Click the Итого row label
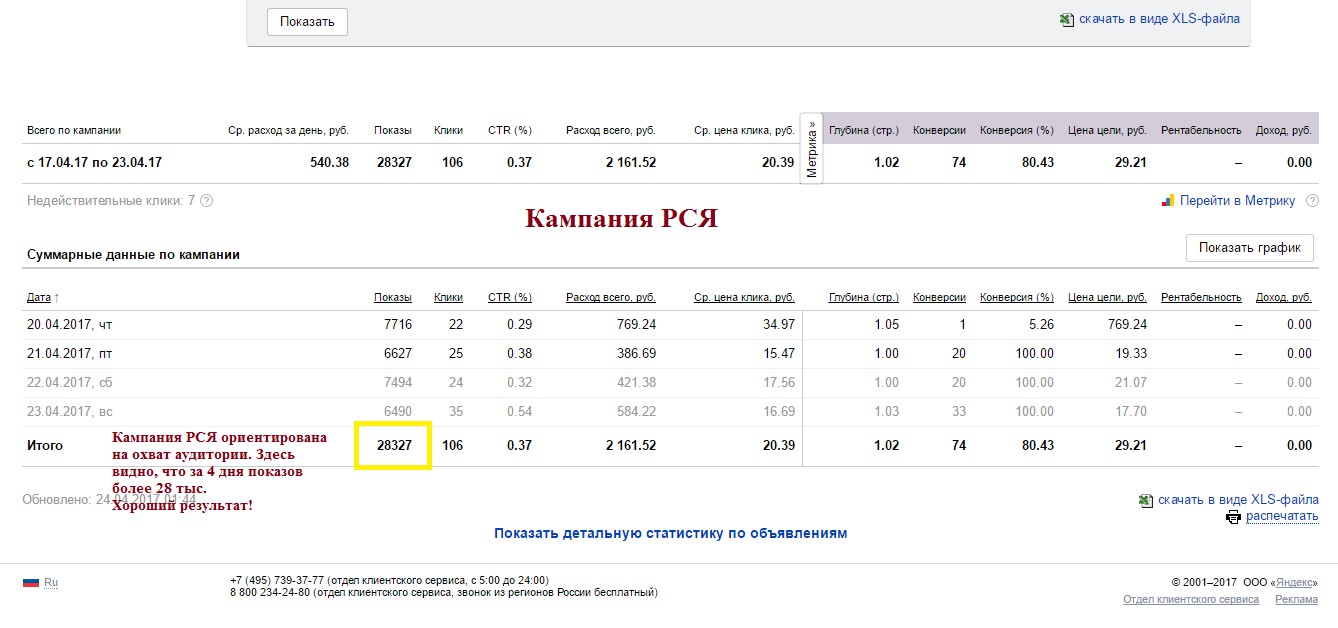The height and width of the screenshot is (628, 1338). (x=45, y=445)
